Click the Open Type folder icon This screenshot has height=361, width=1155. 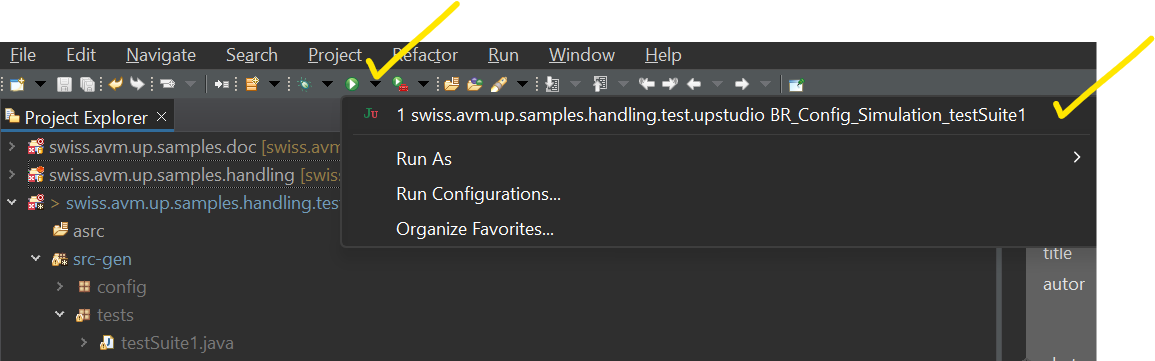452,84
